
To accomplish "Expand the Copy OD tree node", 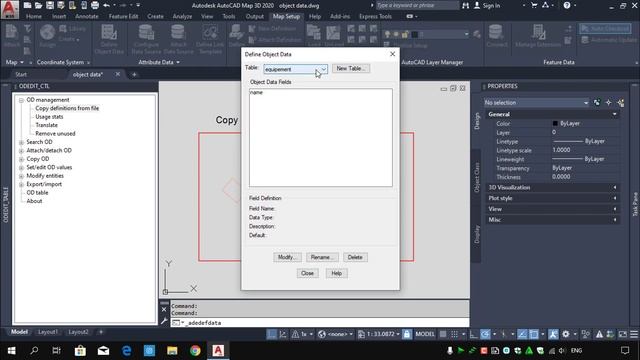I will pos(21,159).
